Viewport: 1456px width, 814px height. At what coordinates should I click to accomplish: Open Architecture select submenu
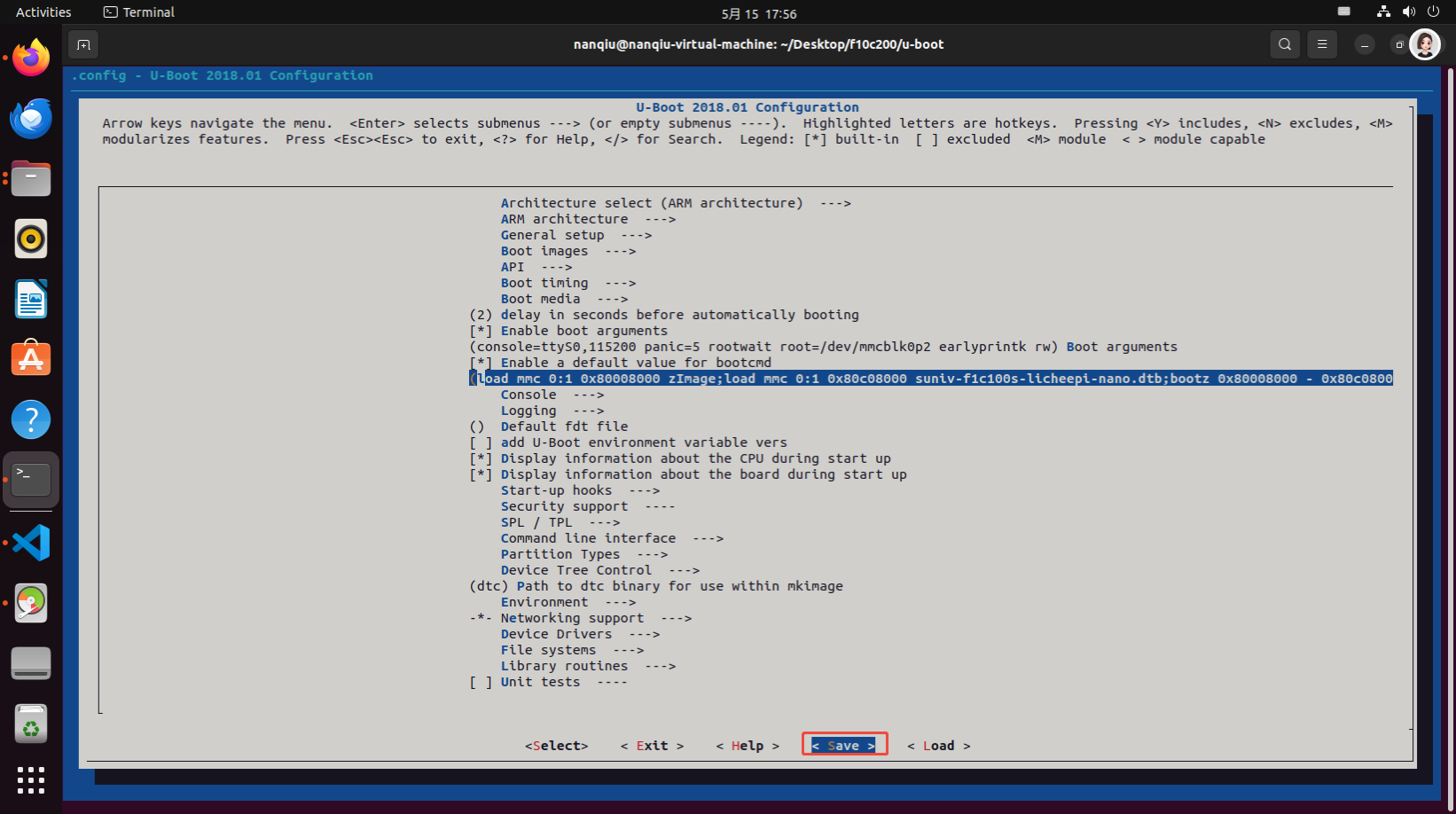(x=676, y=203)
